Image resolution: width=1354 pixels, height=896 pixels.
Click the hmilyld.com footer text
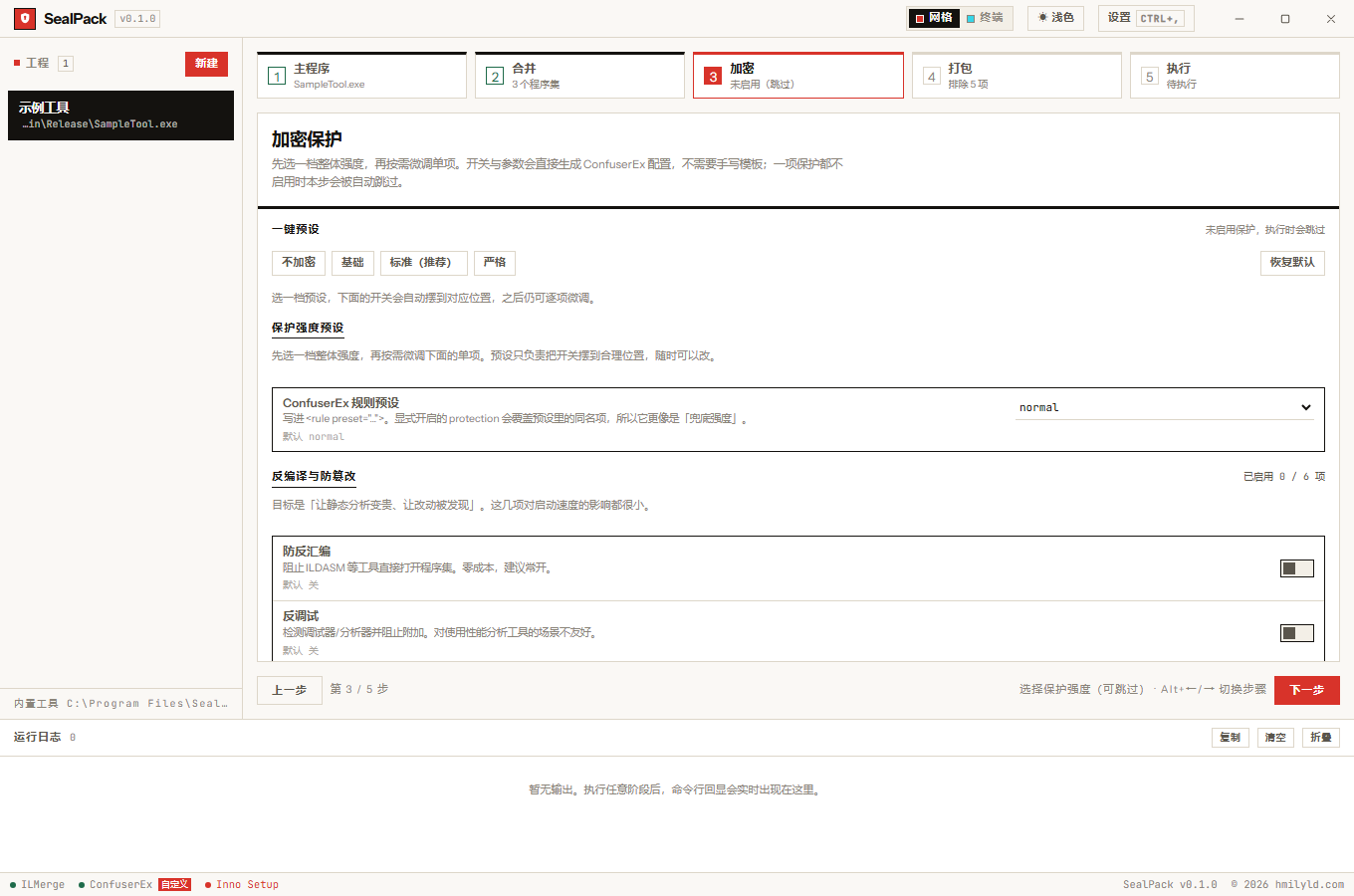tap(1309, 884)
